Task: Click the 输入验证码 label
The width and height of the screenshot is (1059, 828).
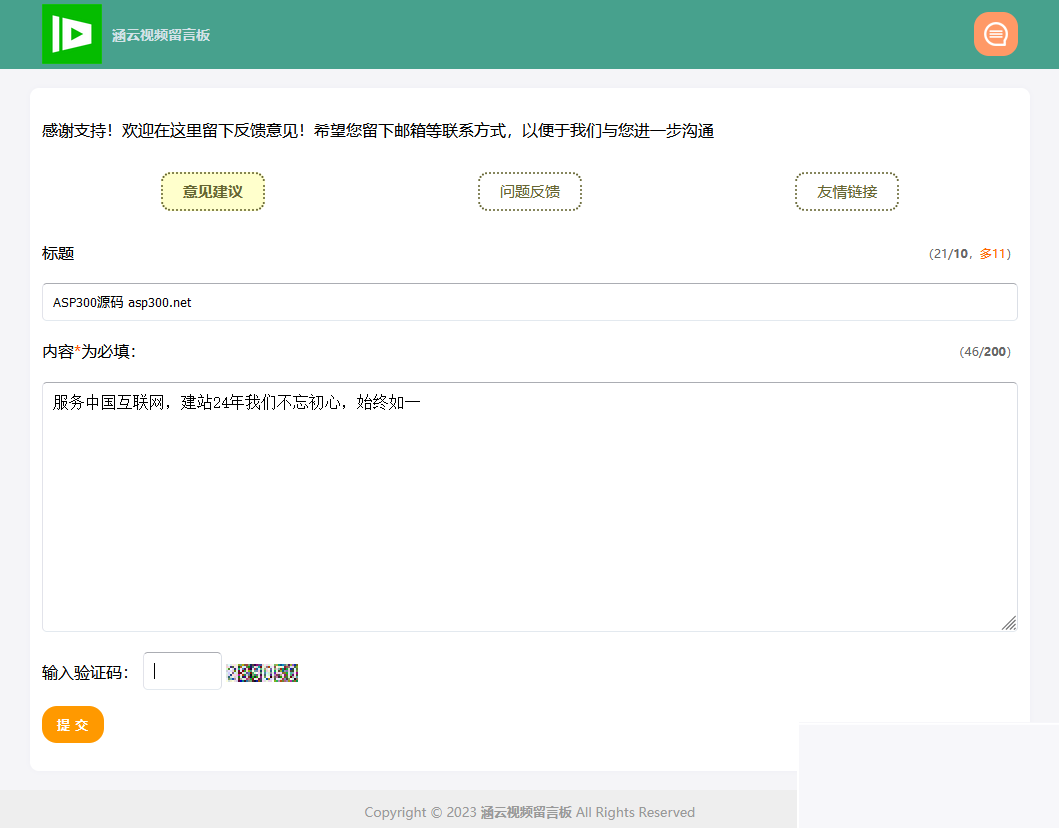Action: (87, 672)
